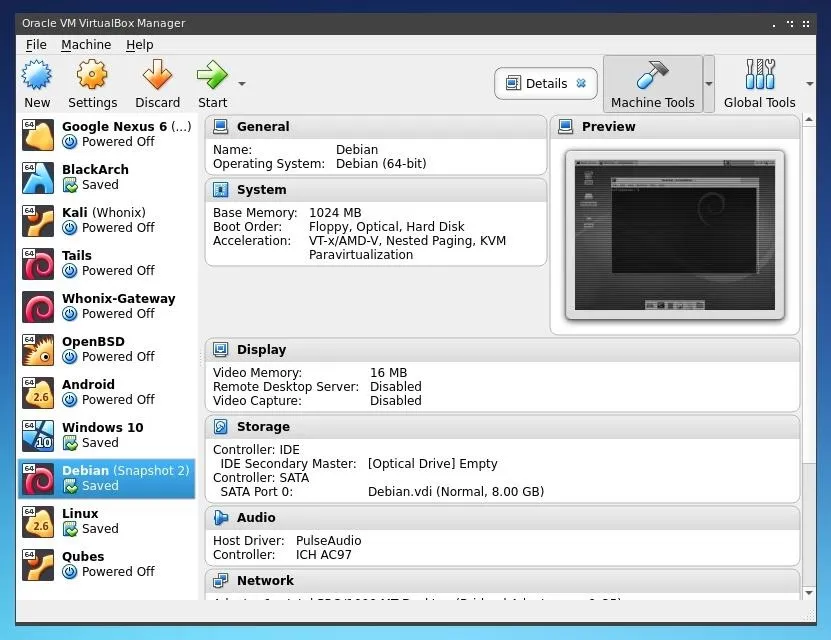Click the Debian.vdi storage entry
Screen dimensions: 831x640
[x=456, y=492]
